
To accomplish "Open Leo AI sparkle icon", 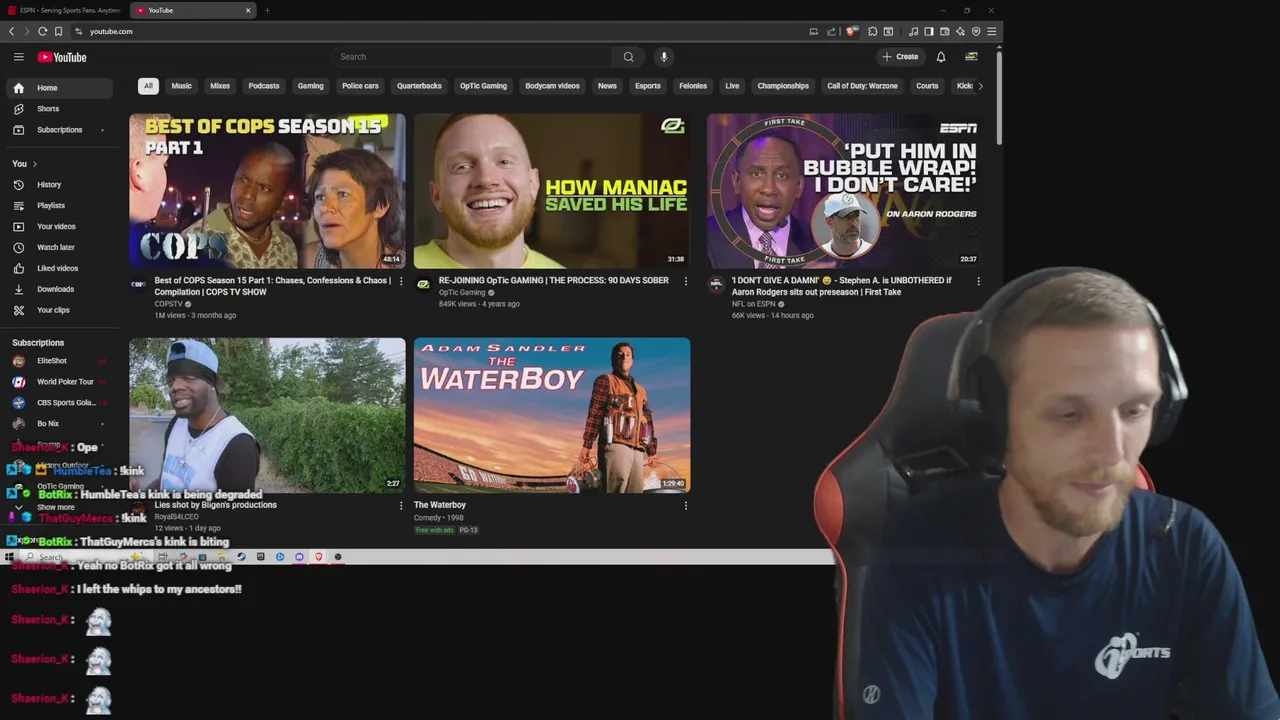I will [960, 31].
